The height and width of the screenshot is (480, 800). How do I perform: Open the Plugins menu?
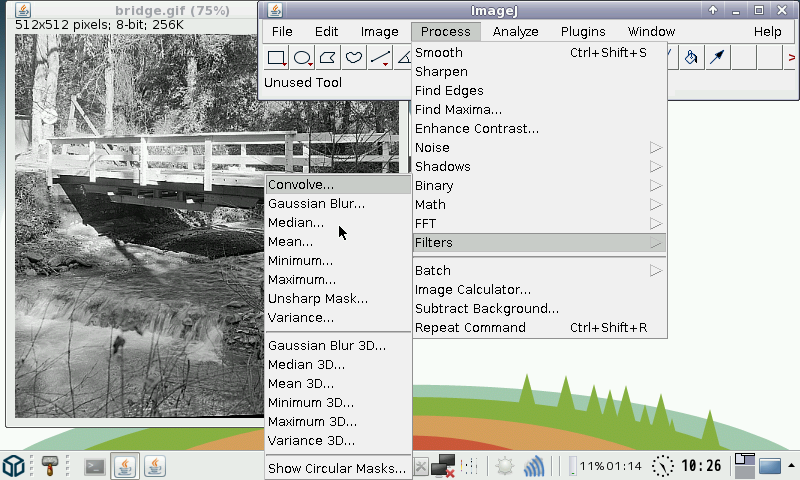tap(583, 32)
